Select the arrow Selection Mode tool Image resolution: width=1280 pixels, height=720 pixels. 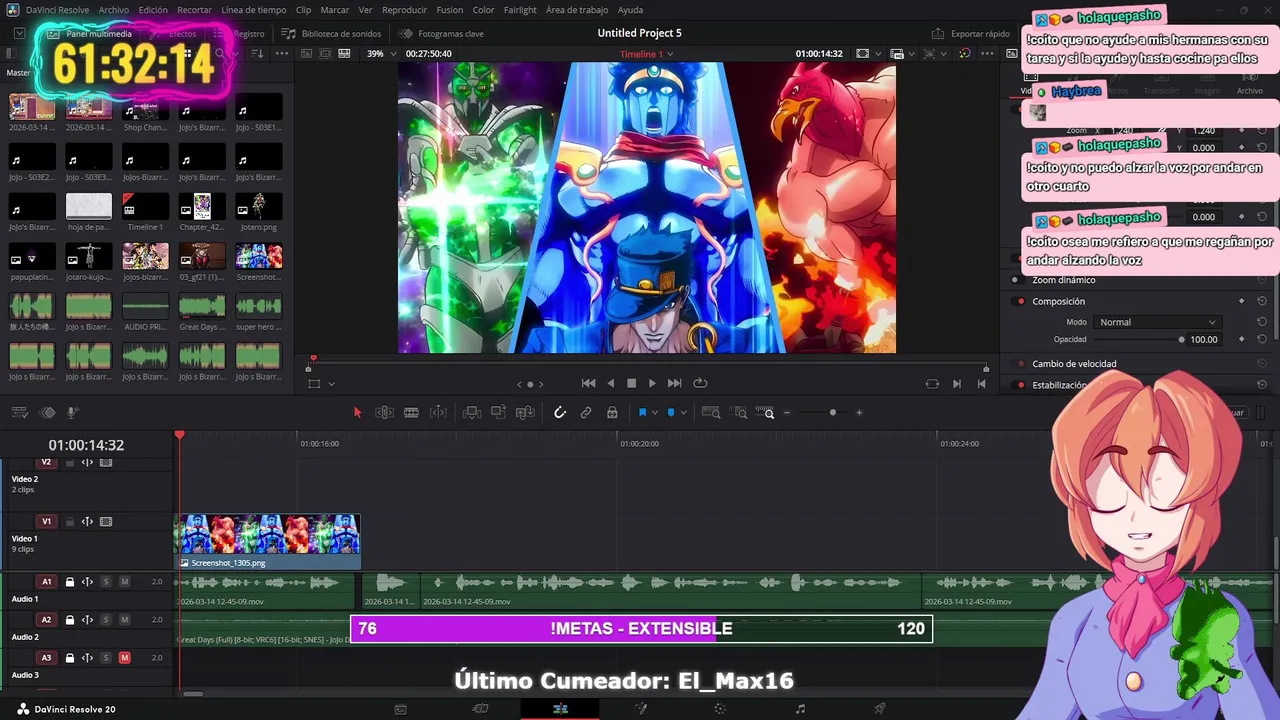pos(357,412)
